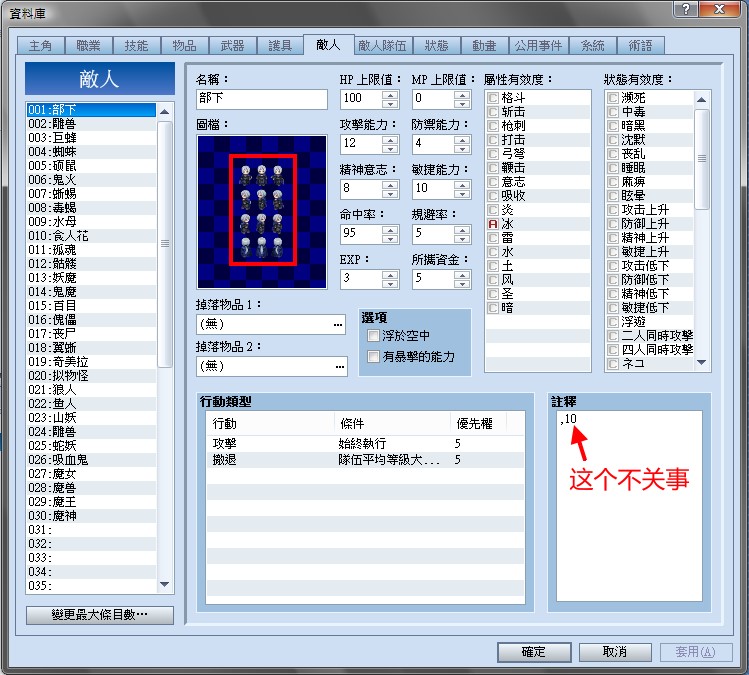Select enemy 030:魔神 in the list
Image resolution: width=749 pixels, height=675 pixels.
[x=91, y=515]
